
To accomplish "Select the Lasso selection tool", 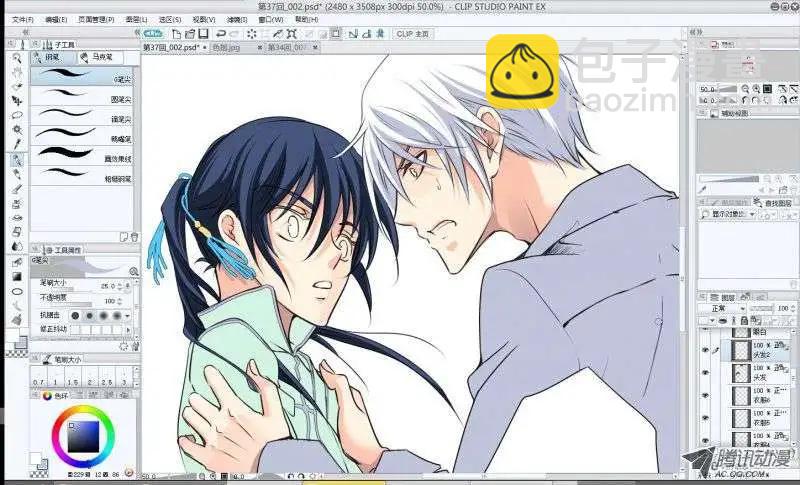I will [17, 115].
